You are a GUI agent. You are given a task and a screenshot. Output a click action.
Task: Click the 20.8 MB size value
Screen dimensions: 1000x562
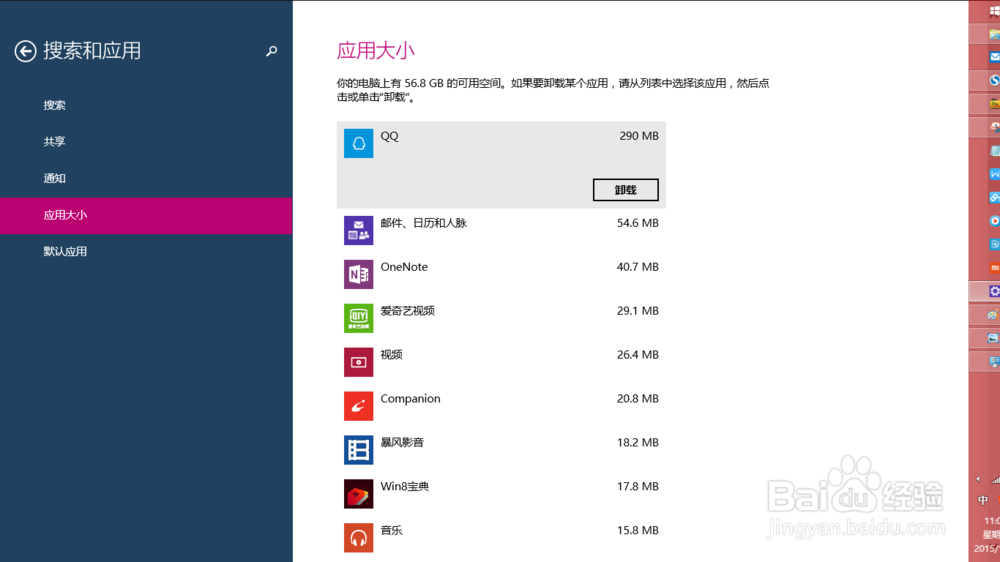(x=637, y=399)
